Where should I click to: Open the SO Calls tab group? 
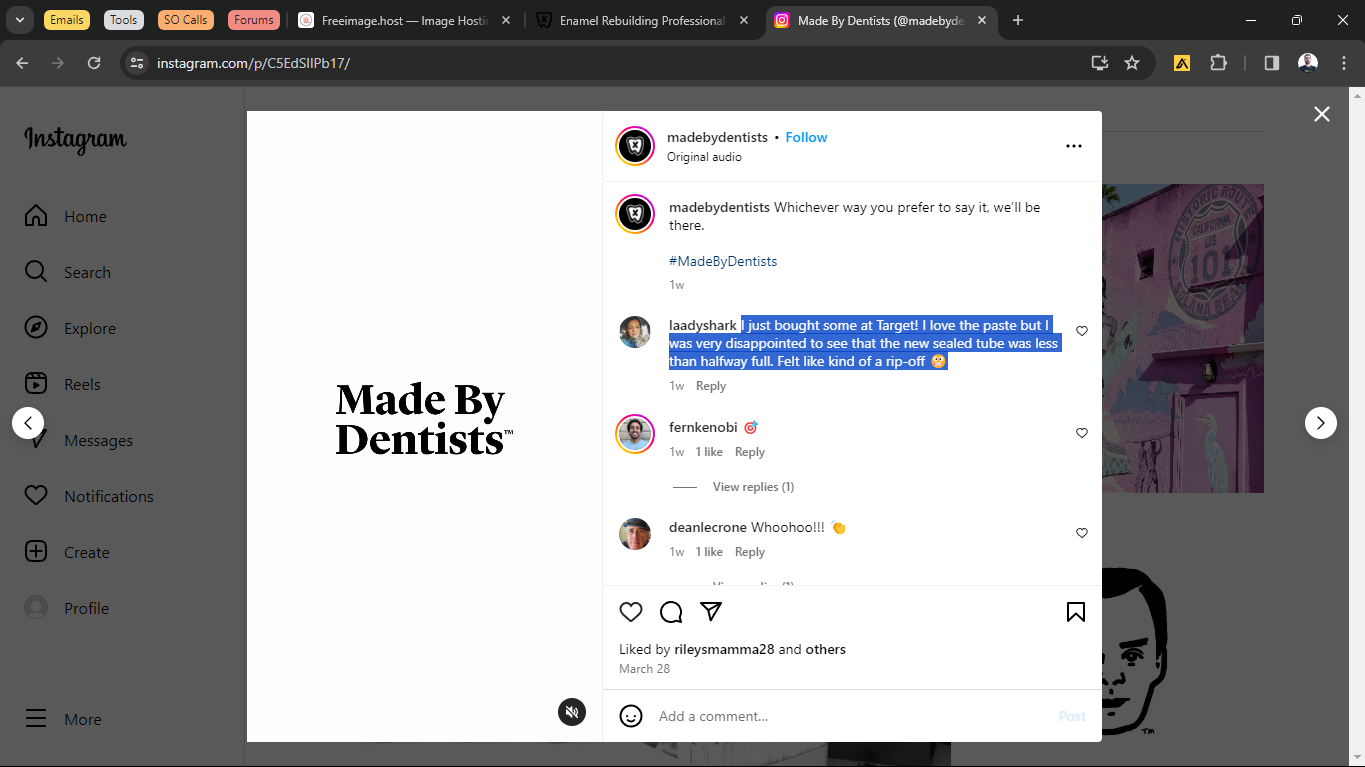tap(186, 20)
